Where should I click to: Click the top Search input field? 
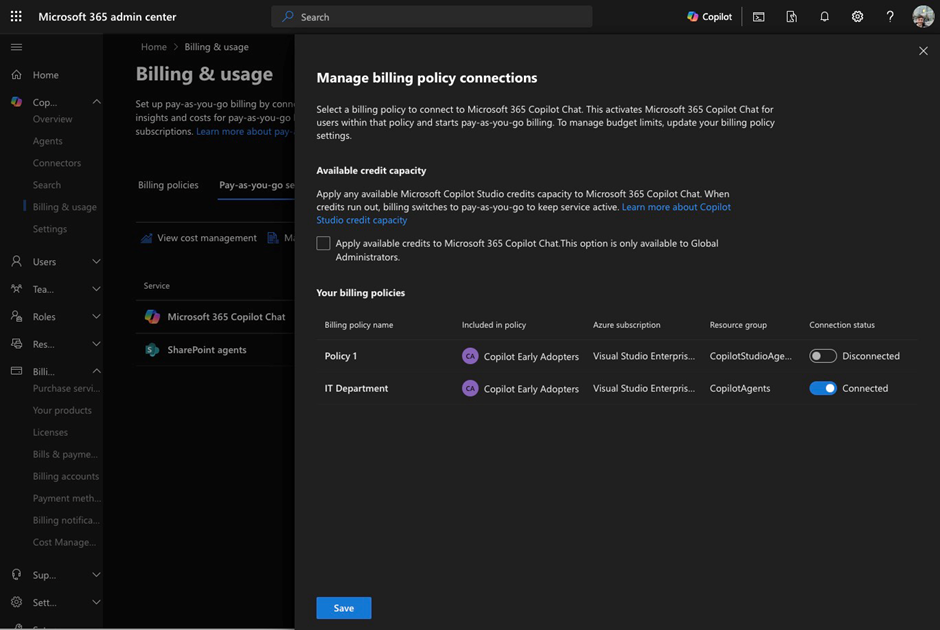[x=432, y=17]
